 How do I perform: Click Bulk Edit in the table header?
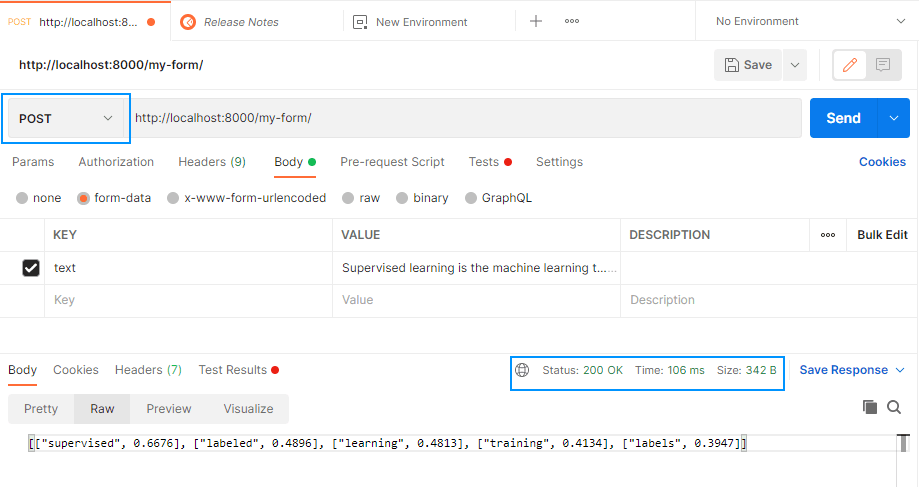pyautogui.click(x=882, y=235)
